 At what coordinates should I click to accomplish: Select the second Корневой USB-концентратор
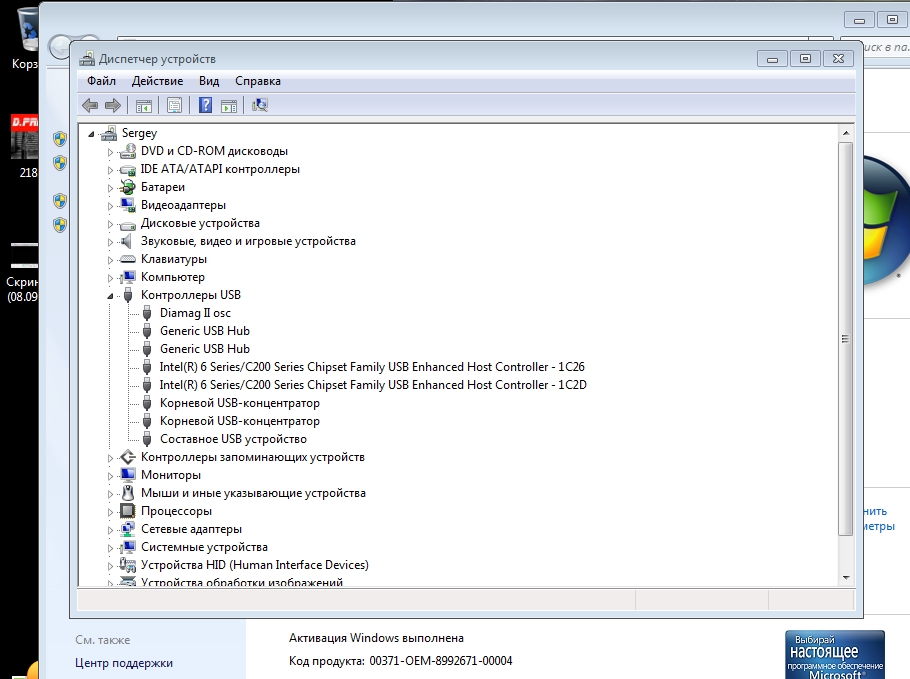click(x=240, y=421)
